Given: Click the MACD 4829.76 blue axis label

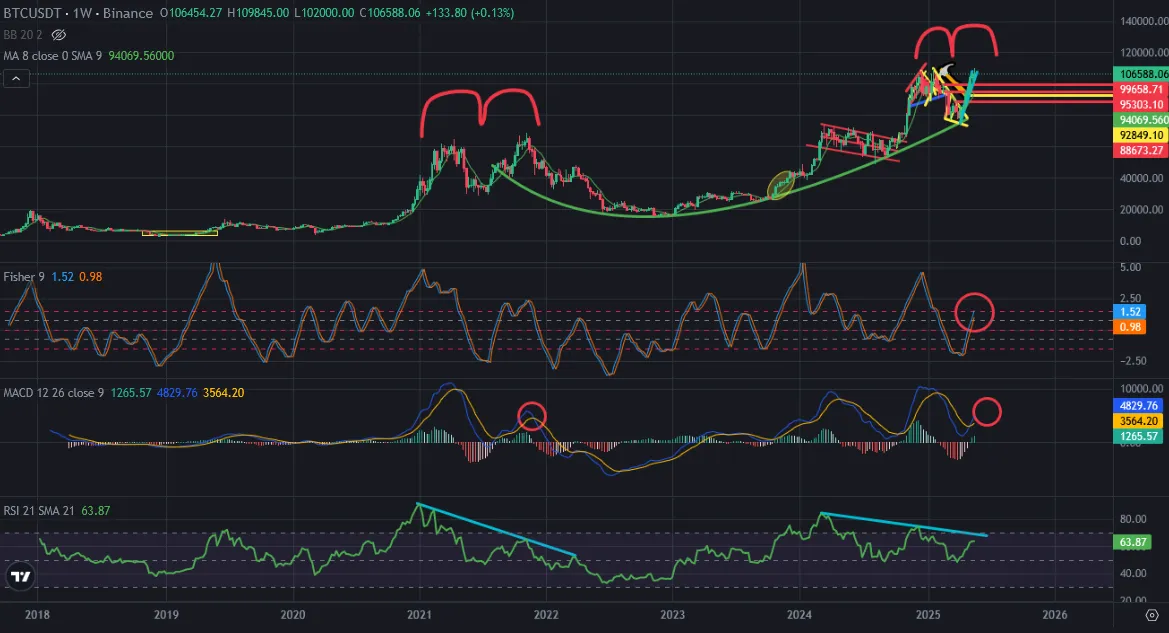Looking at the screenshot, I should [x=1138, y=406].
